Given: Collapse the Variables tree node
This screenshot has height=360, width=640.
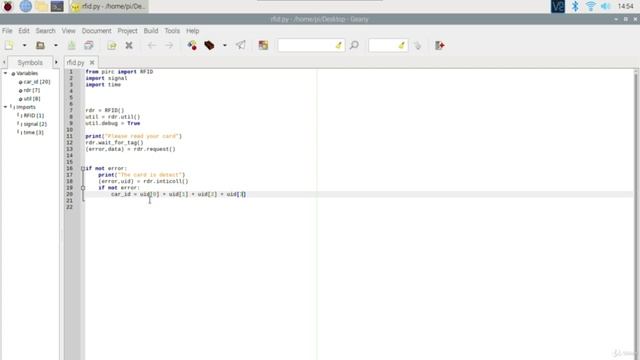Looking at the screenshot, I should coord(6,73).
